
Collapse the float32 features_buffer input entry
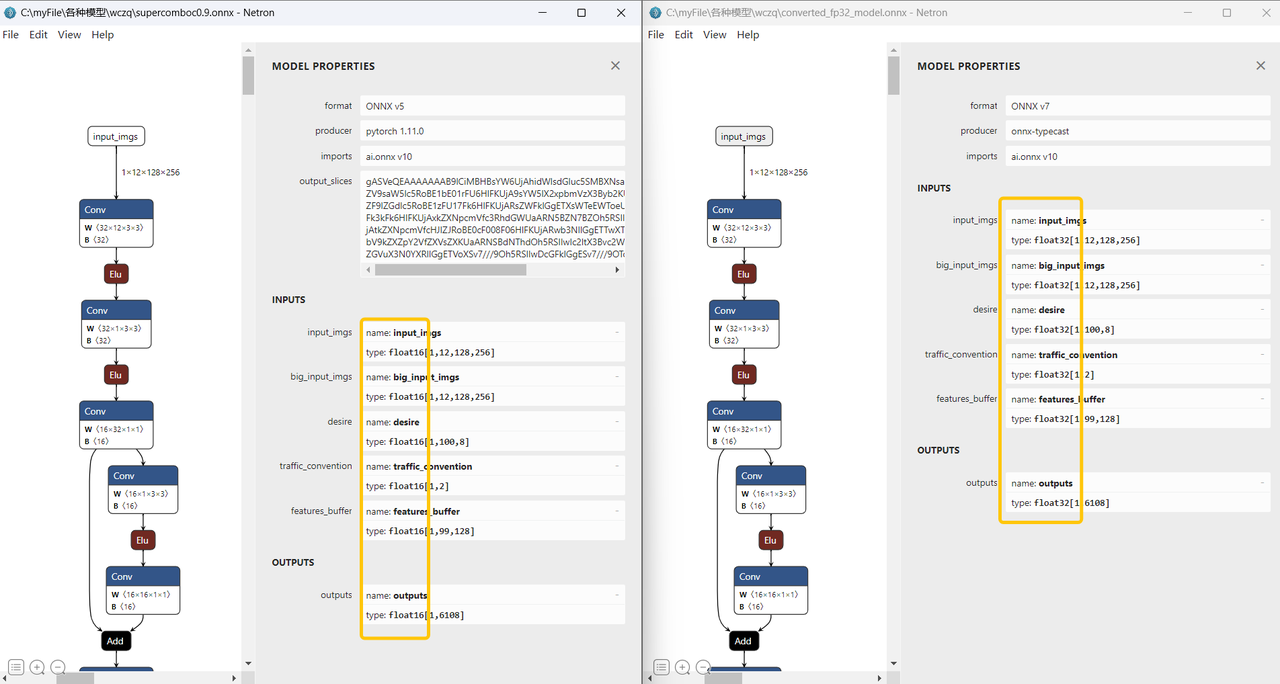click(x=1262, y=399)
